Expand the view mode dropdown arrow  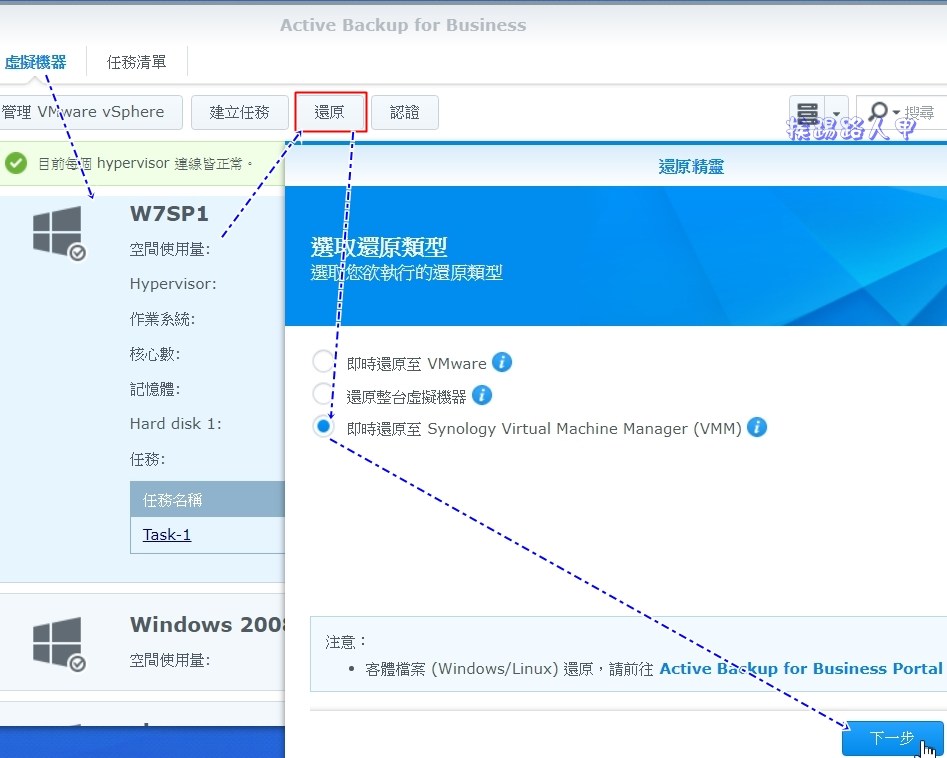coord(836,113)
